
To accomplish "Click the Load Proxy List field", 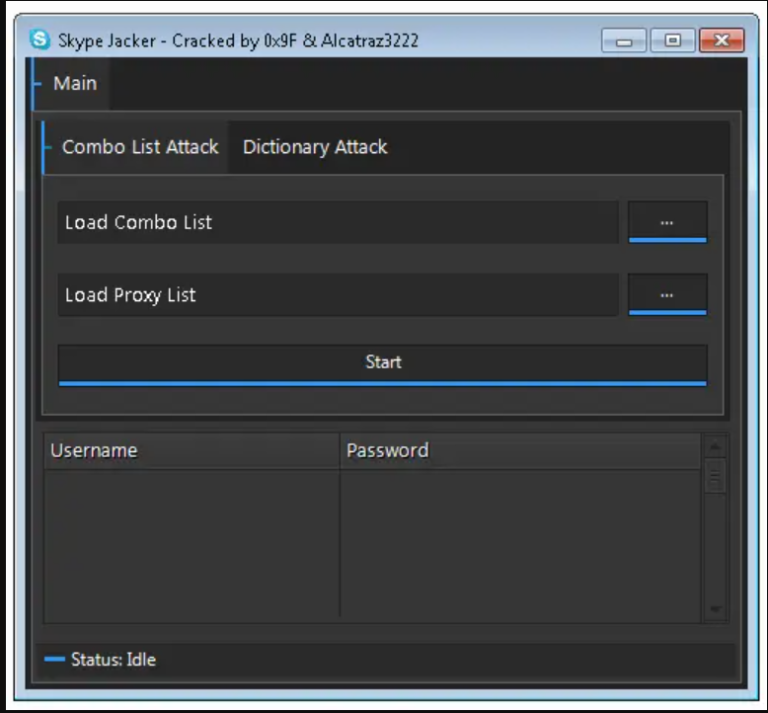I will pos(338,295).
